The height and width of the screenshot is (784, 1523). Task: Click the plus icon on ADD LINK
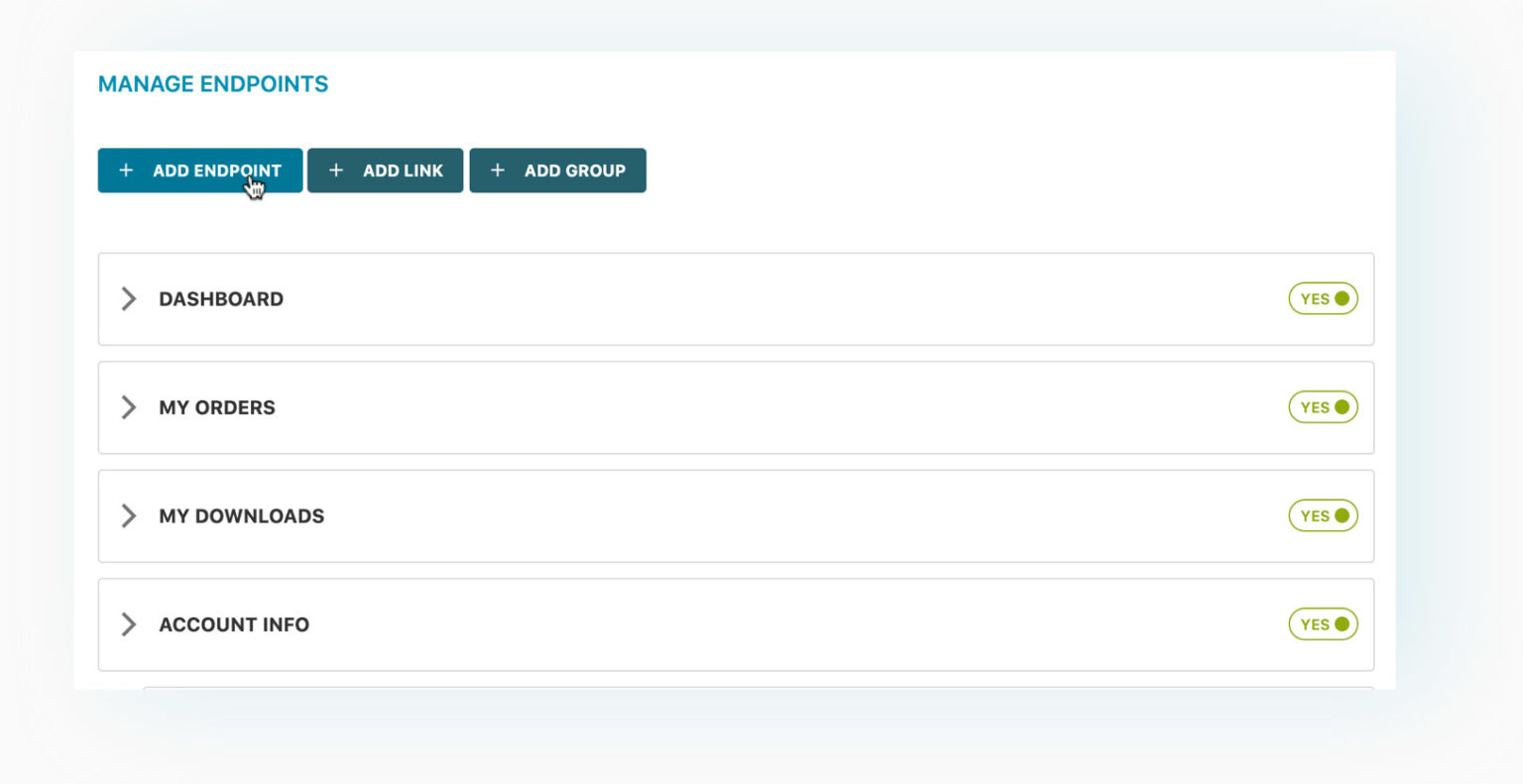coord(336,170)
